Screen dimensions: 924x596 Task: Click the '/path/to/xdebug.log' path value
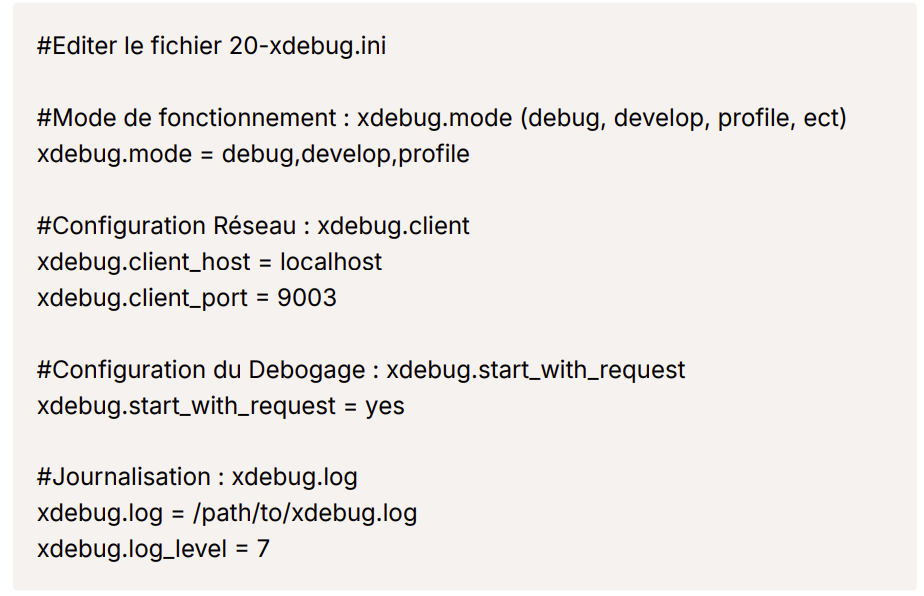click(x=305, y=513)
